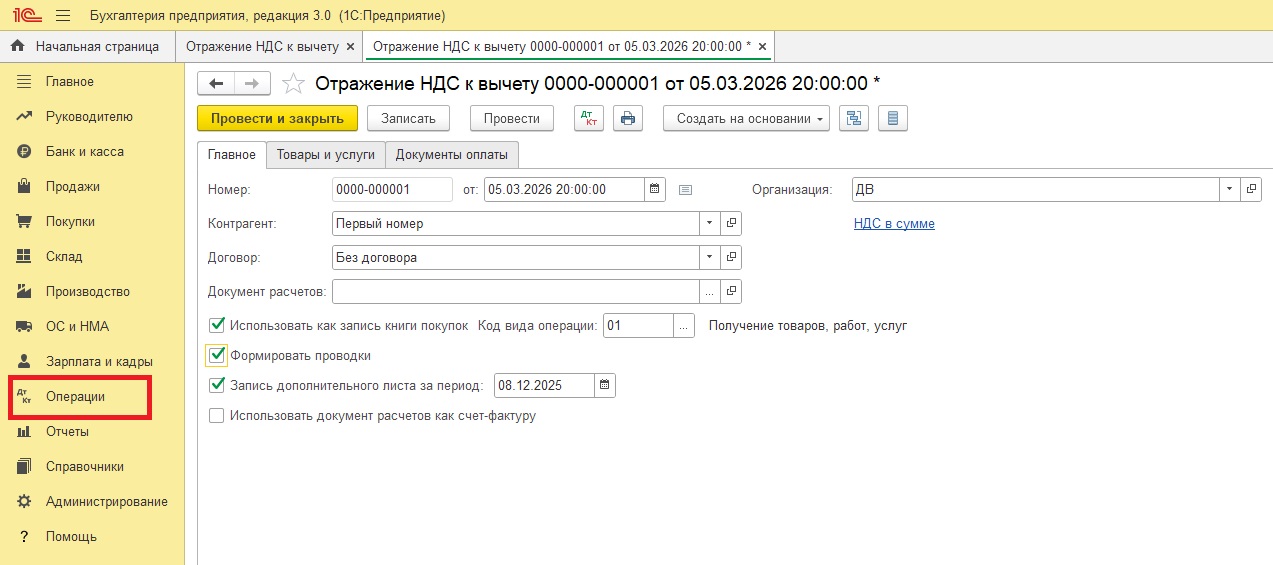Image resolution: width=1273 pixels, height=565 pixels.
Task: Click the Договор field showing Без договора
Action: (x=515, y=257)
